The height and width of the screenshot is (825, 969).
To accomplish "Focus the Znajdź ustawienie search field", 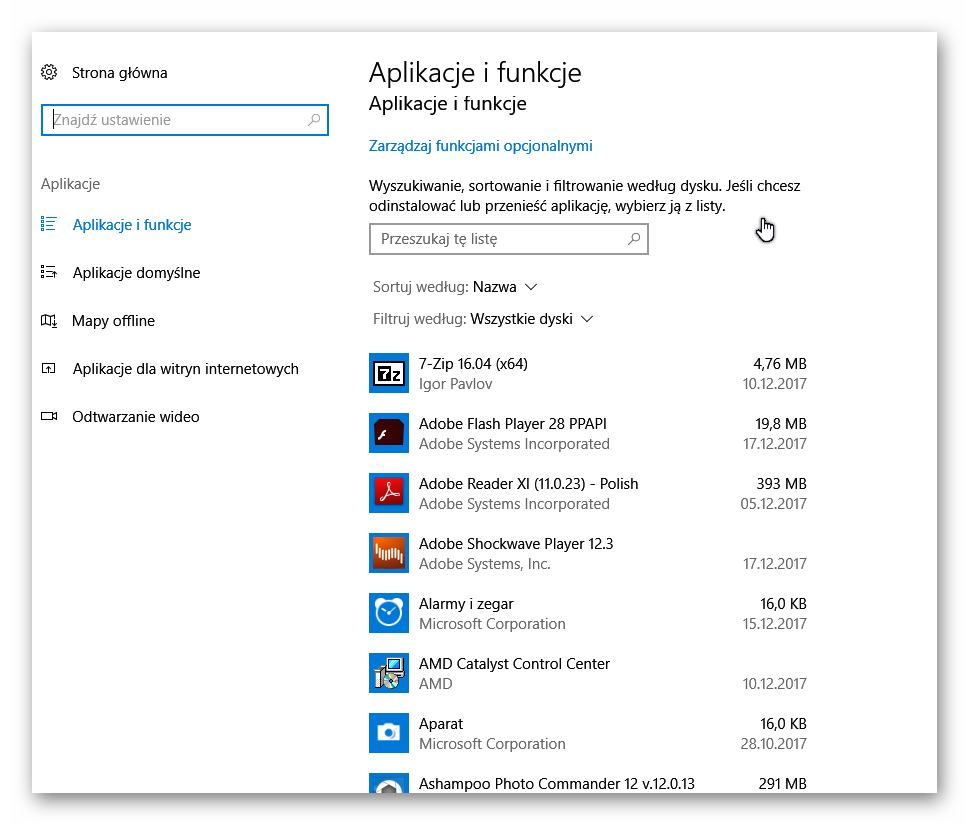I will 185,120.
